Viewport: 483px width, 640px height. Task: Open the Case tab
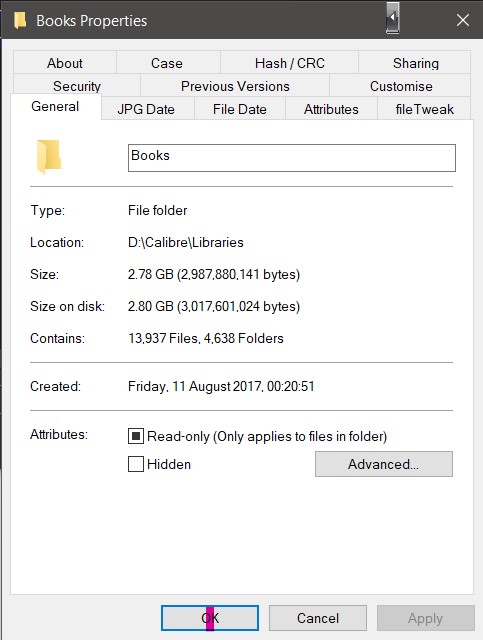167,63
